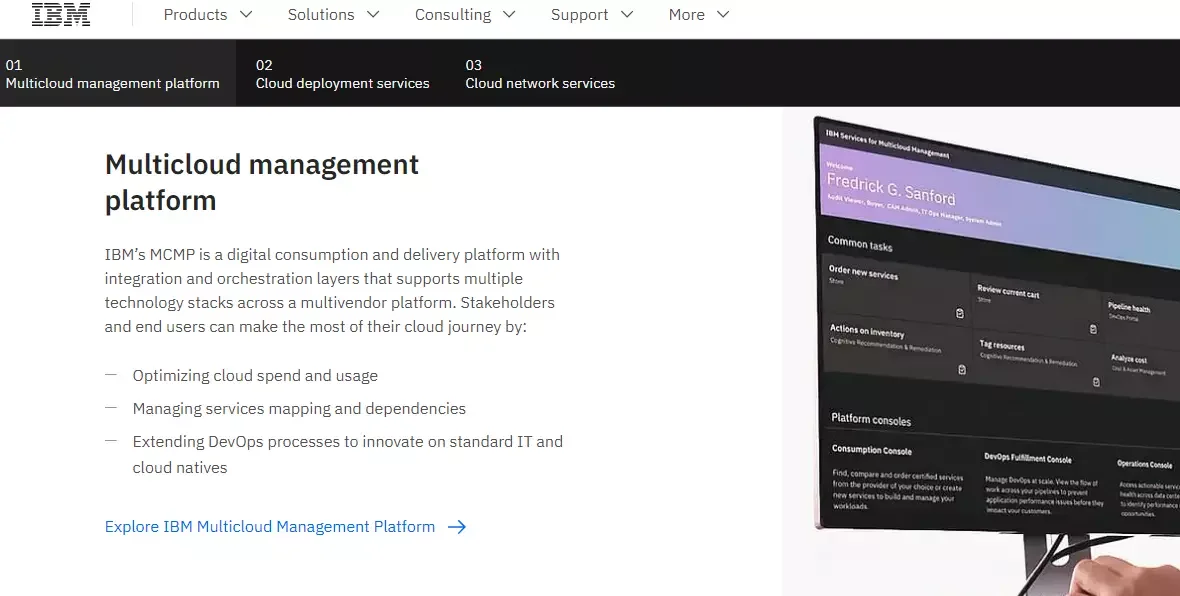Click 'Managing services mapping and dependencies' bullet
The height and width of the screenshot is (596, 1180).
299,409
